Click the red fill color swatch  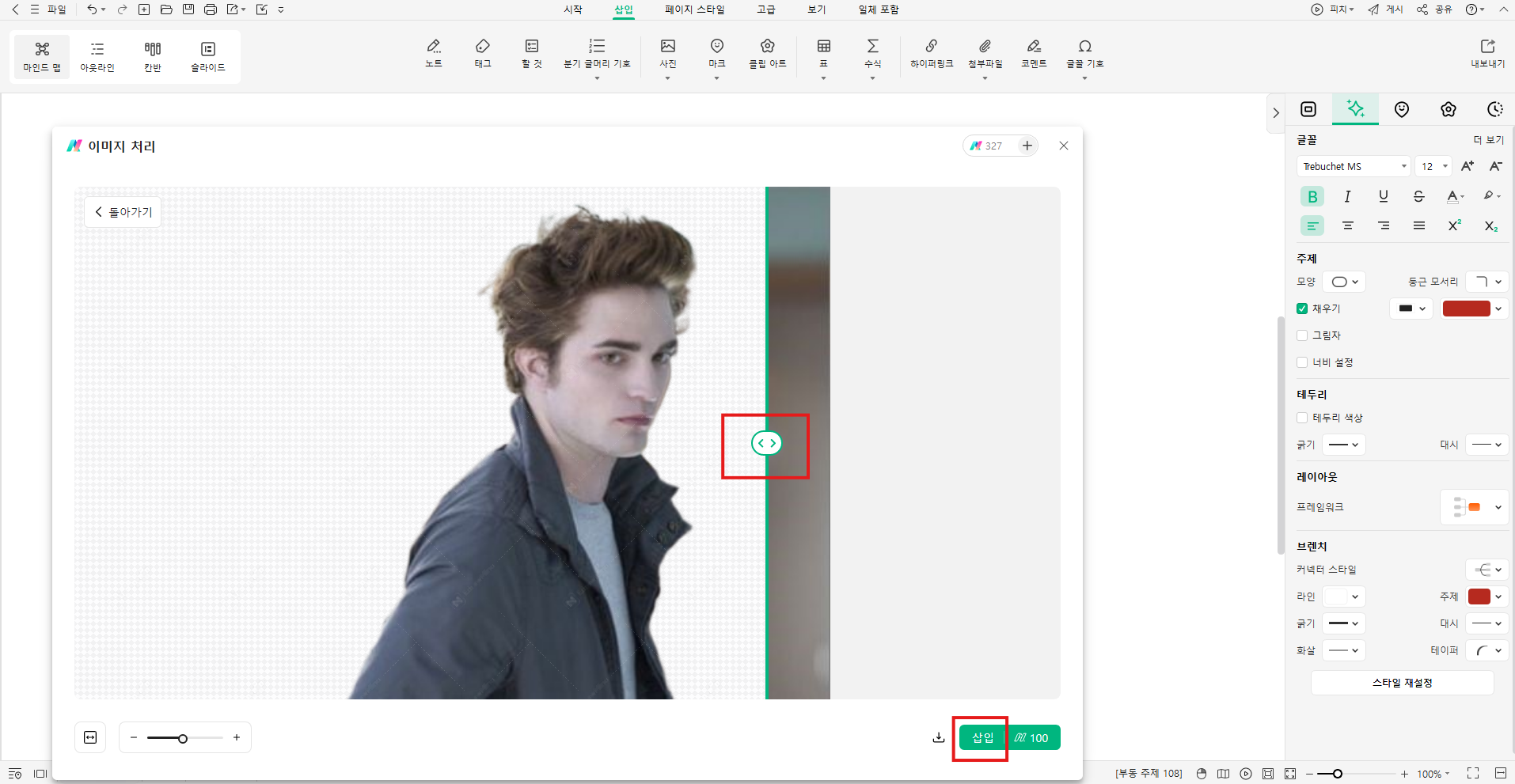(x=1466, y=309)
